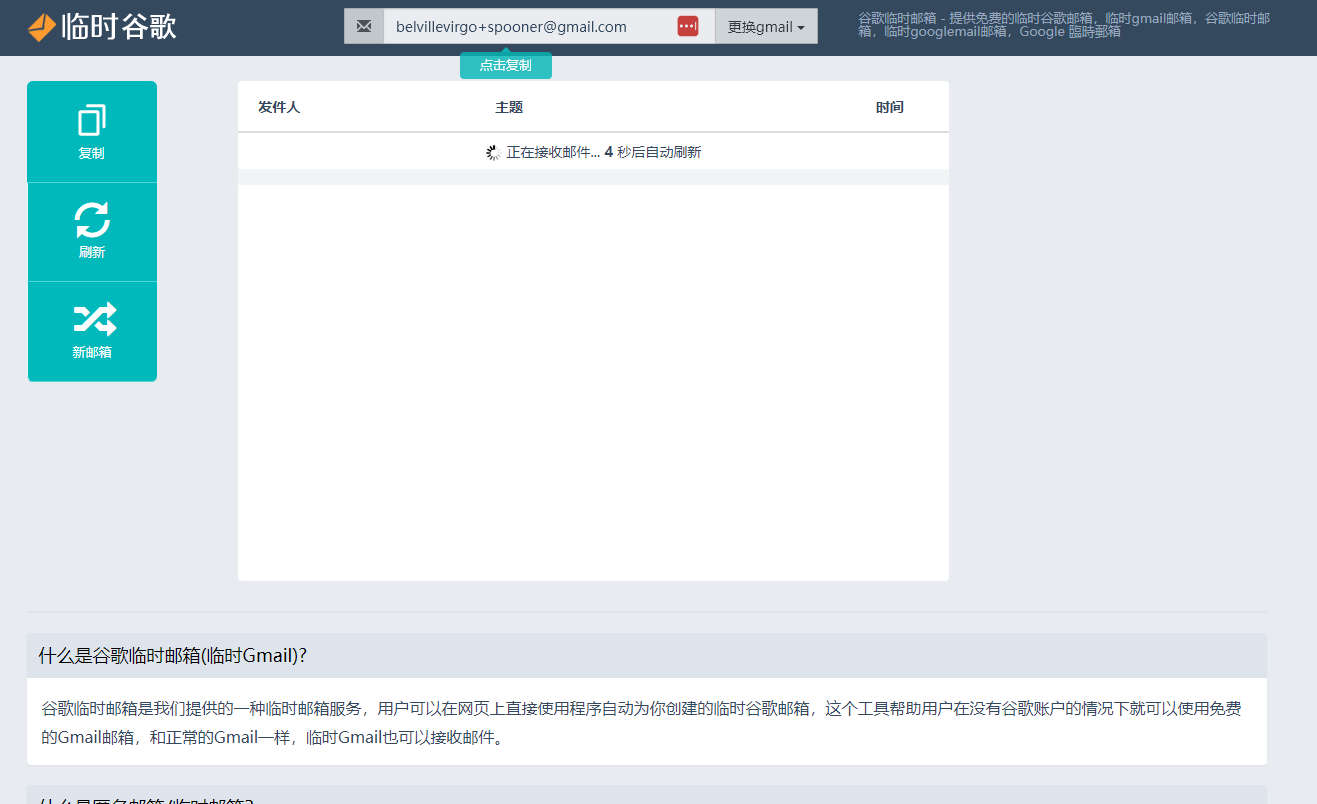Click the 时间 column header
The height and width of the screenshot is (804, 1317).
[x=890, y=107]
